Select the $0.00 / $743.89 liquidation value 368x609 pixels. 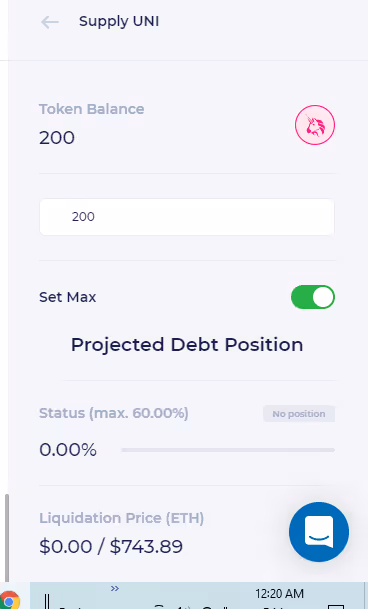(111, 546)
